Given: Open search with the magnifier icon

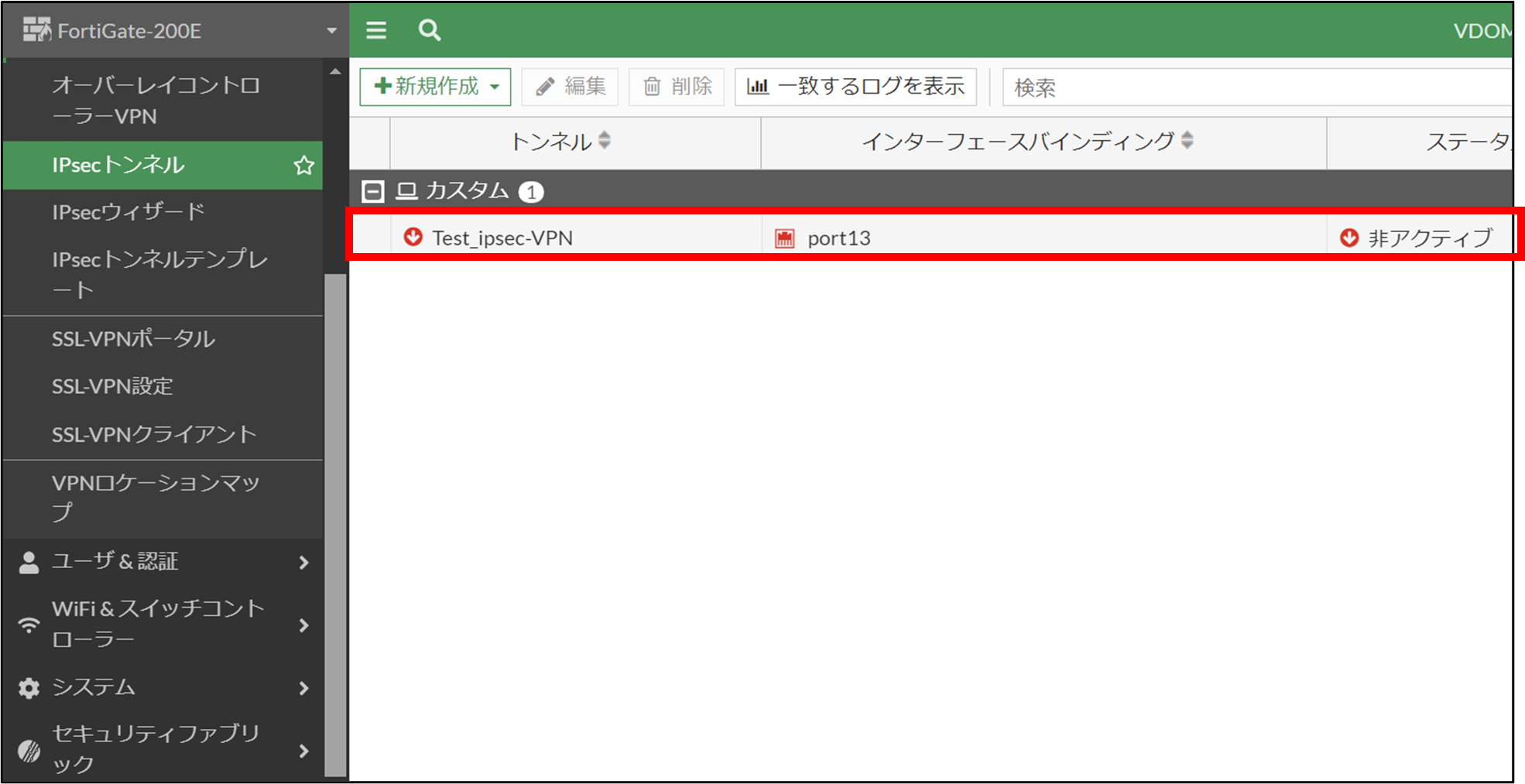Looking at the screenshot, I should (430, 30).
